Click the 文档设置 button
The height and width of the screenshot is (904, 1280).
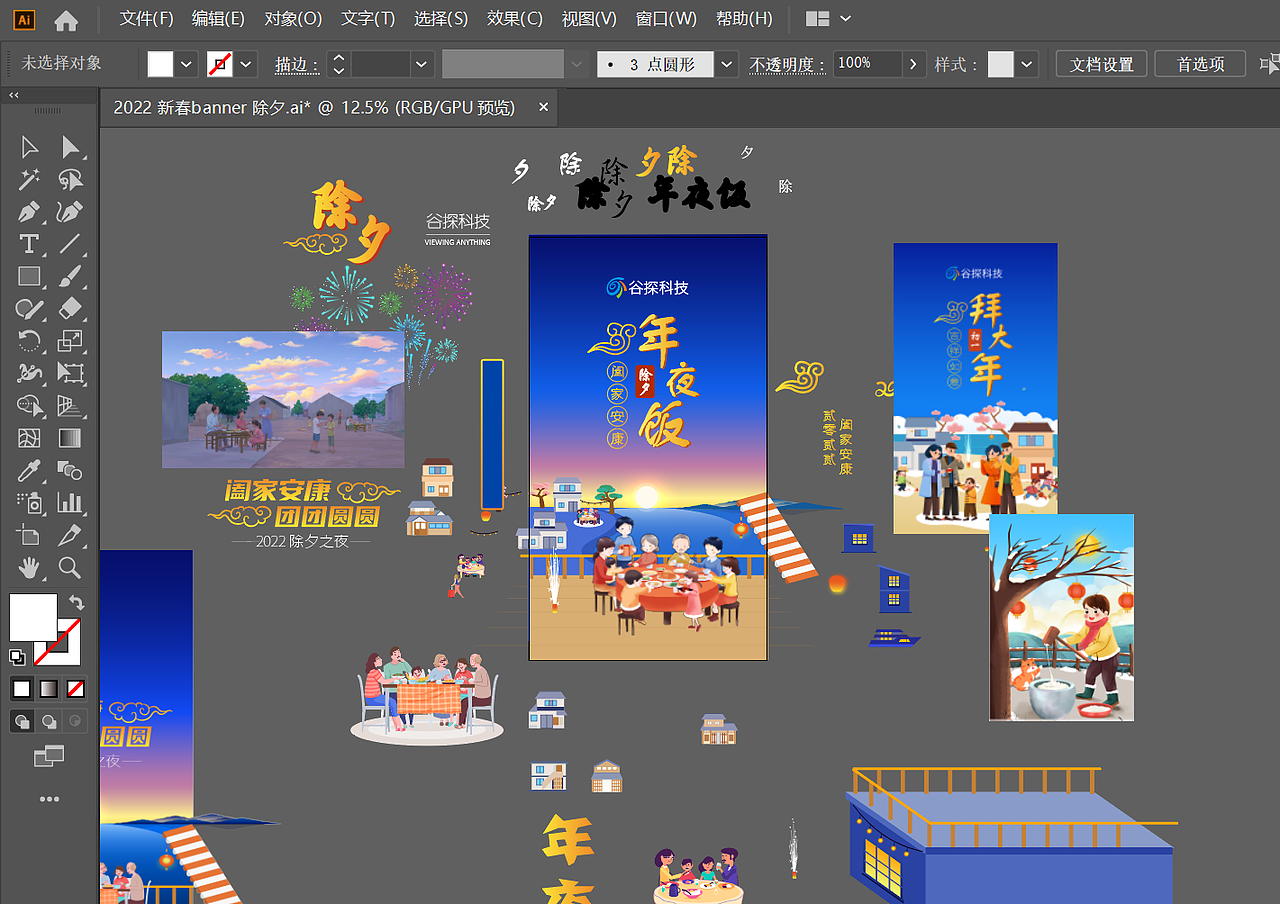click(1101, 63)
